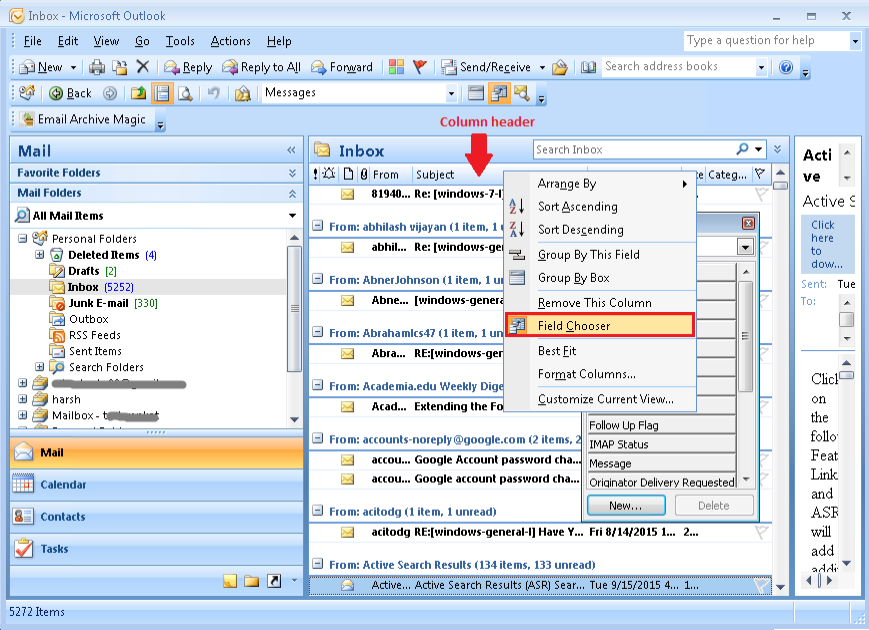Click the Move to Folder toolbar icon

click(x=120, y=67)
